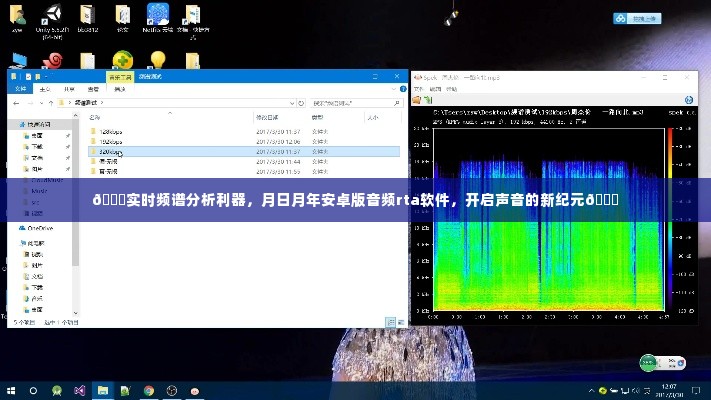Open the blue File tab in Explorer
The image size is (711, 400).
coord(21,88)
